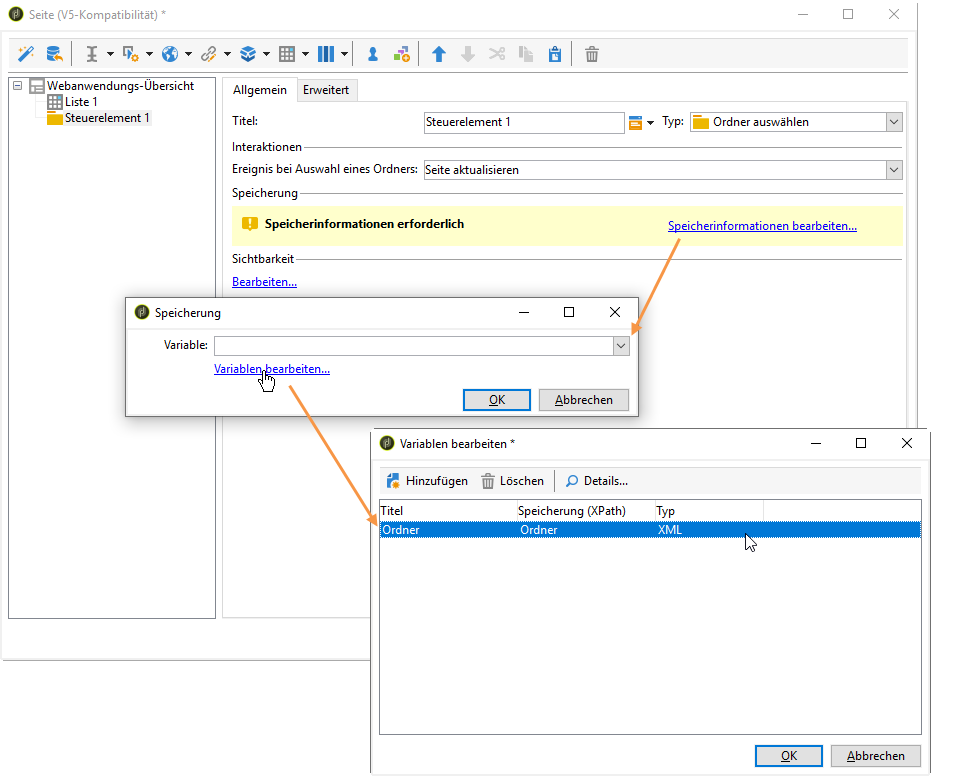Switch to the Erweitert tab

(326, 90)
